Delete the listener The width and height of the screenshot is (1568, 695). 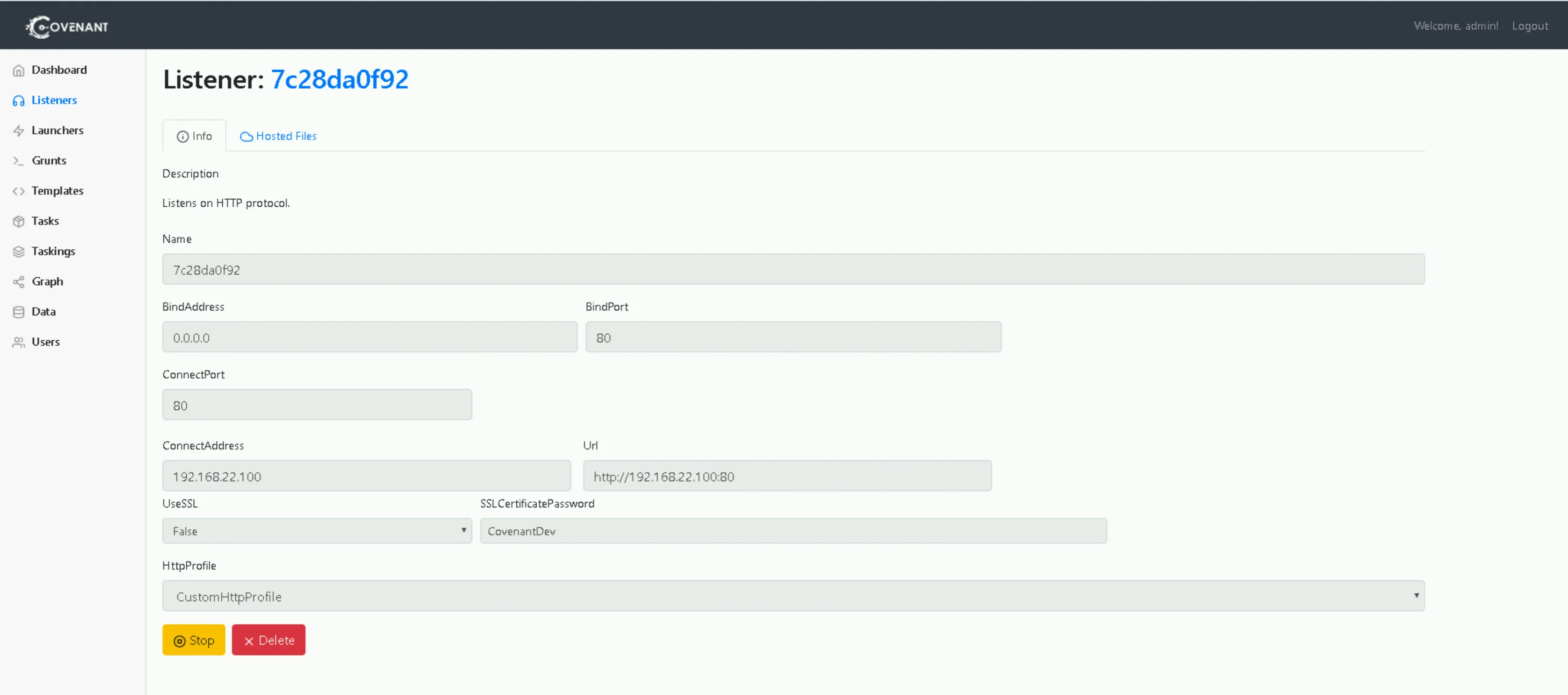[x=268, y=640]
